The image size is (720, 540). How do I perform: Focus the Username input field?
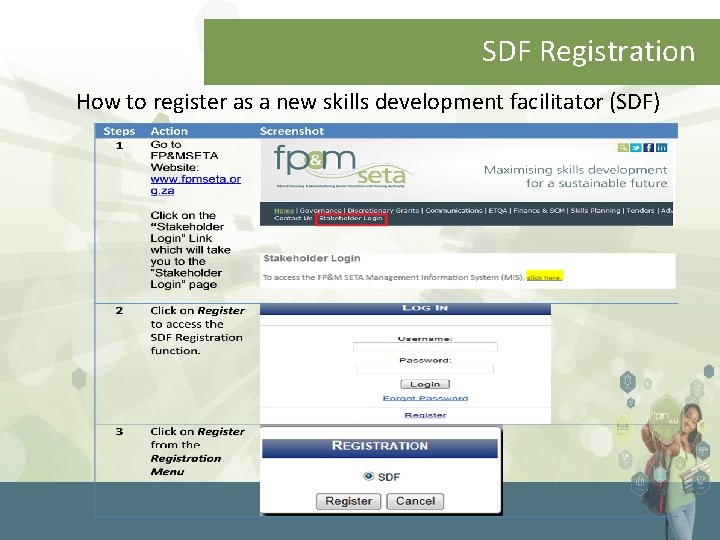pos(425,347)
